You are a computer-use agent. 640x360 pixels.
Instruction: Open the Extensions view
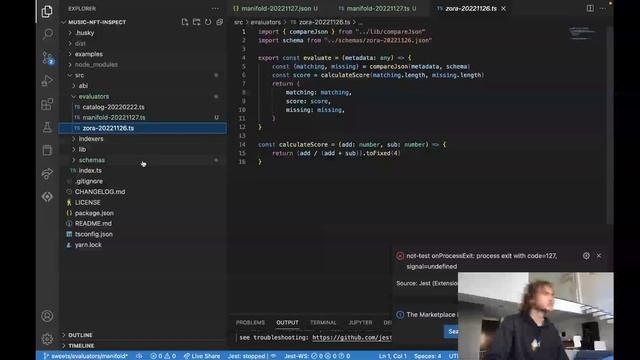pos(47,104)
